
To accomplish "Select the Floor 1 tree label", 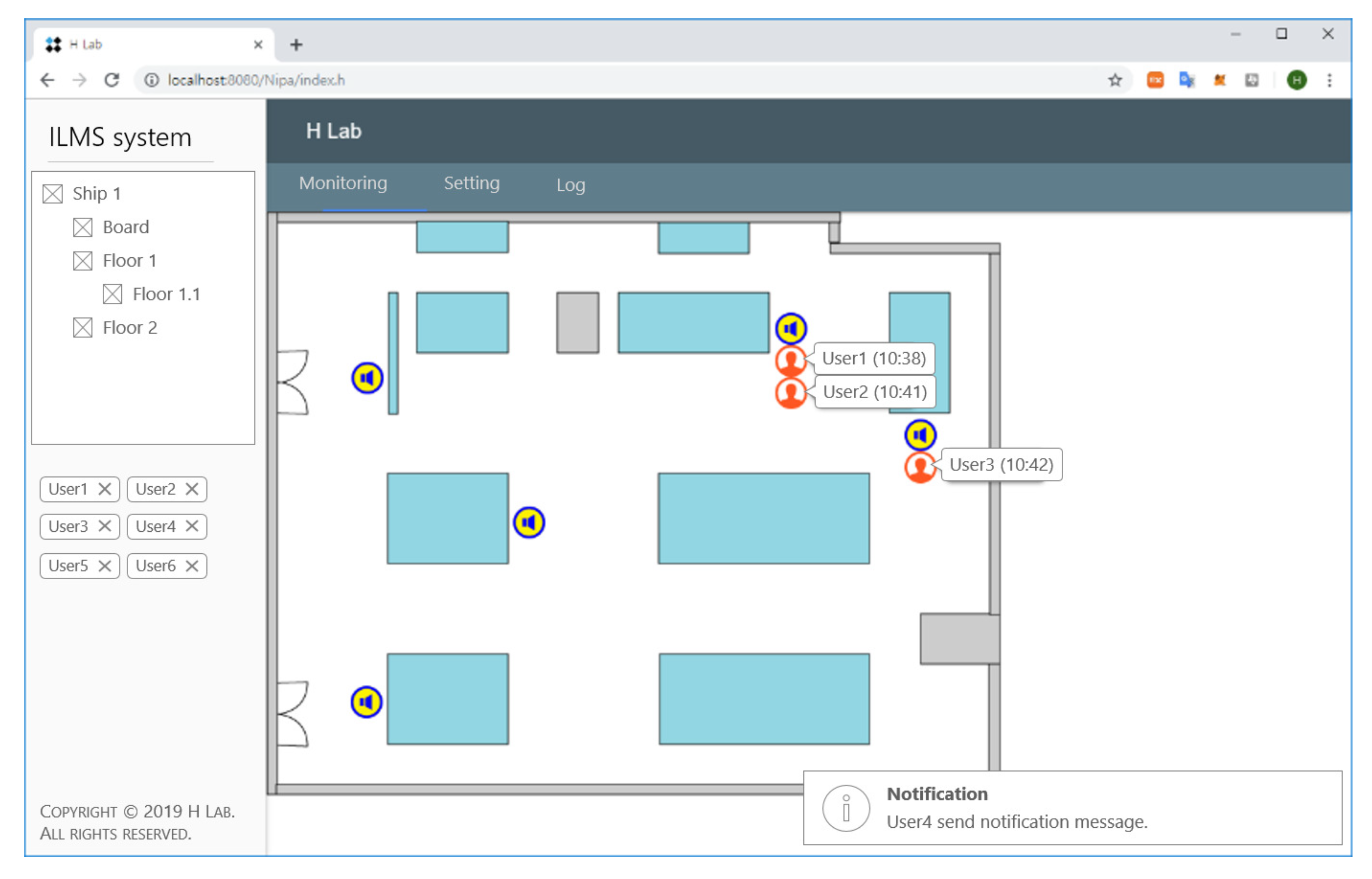I will coord(129,261).
